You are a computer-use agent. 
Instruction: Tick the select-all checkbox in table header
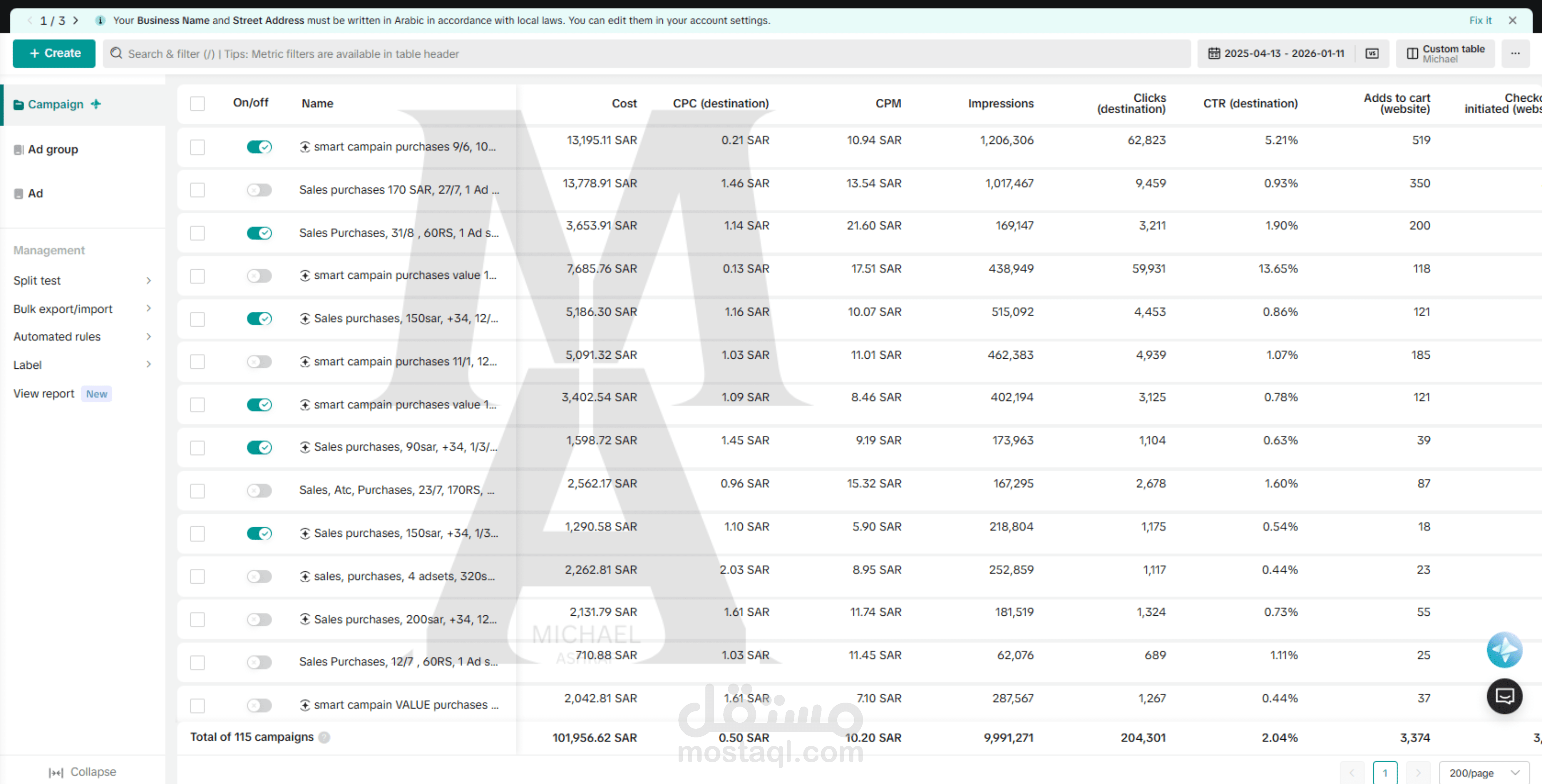197,103
